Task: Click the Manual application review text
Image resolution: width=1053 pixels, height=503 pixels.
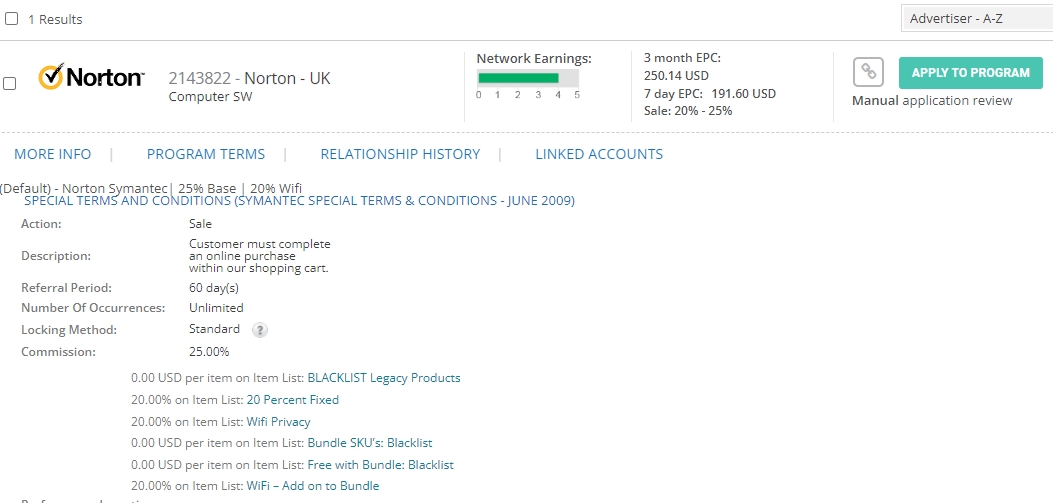Action: [x=932, y=101]
